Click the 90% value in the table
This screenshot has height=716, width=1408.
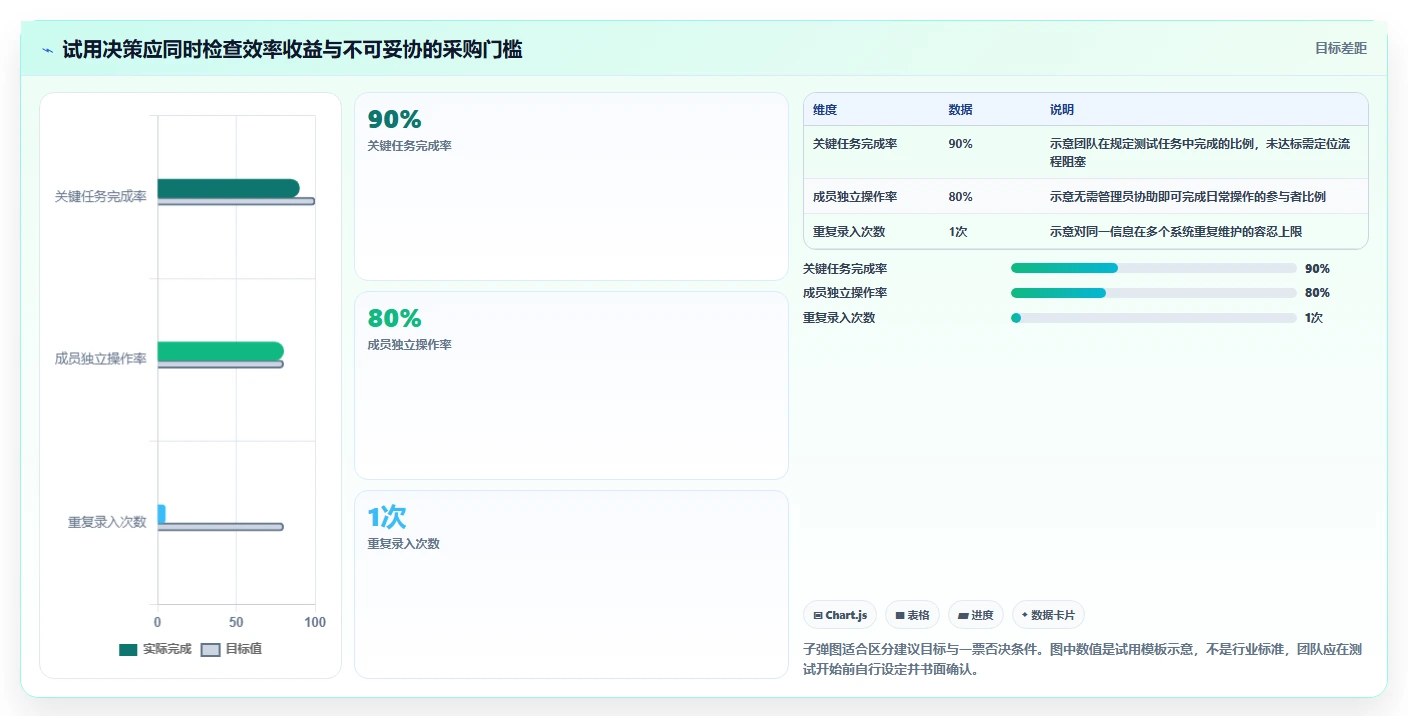click(x=960, y=144)
